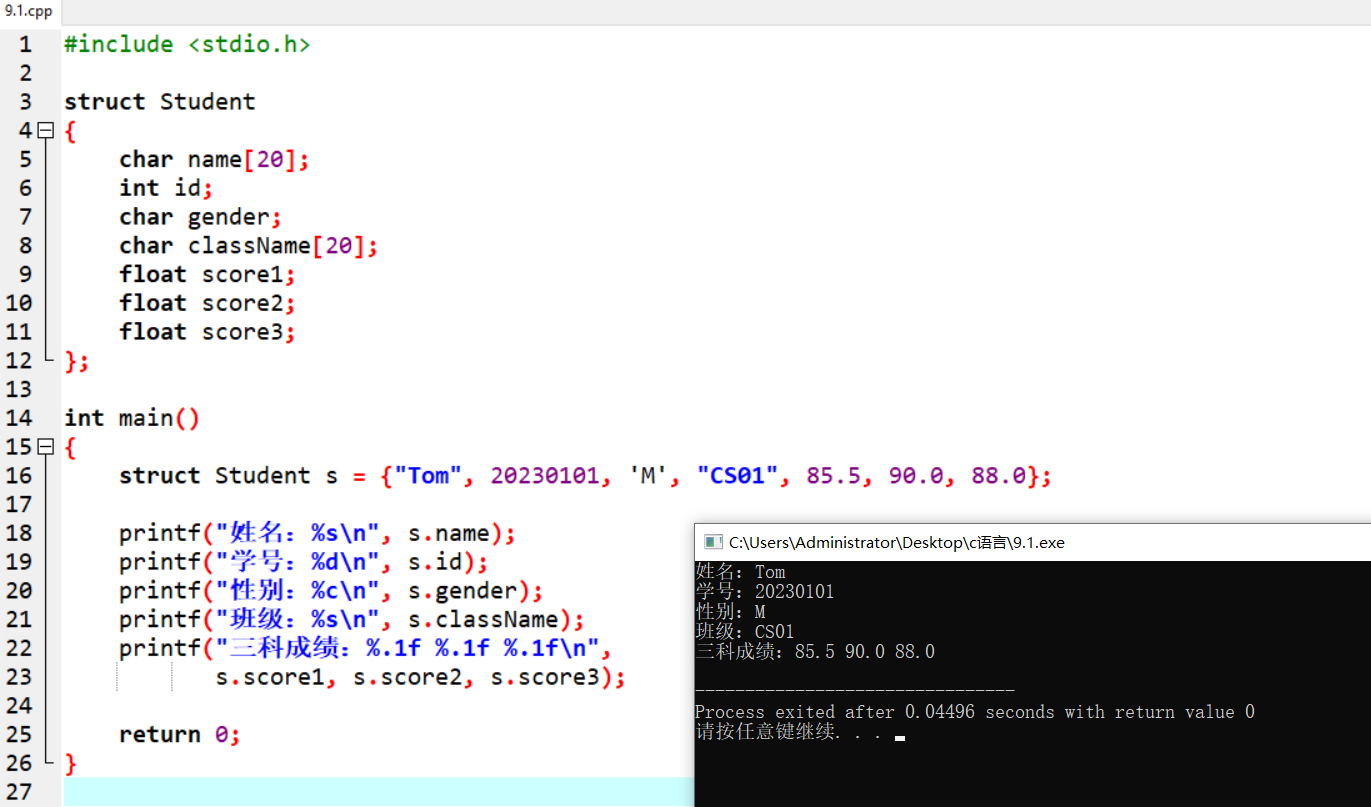Click the console title path ending 9.1.exe
Screen dimensions: 1371x807
coord(896,543)
